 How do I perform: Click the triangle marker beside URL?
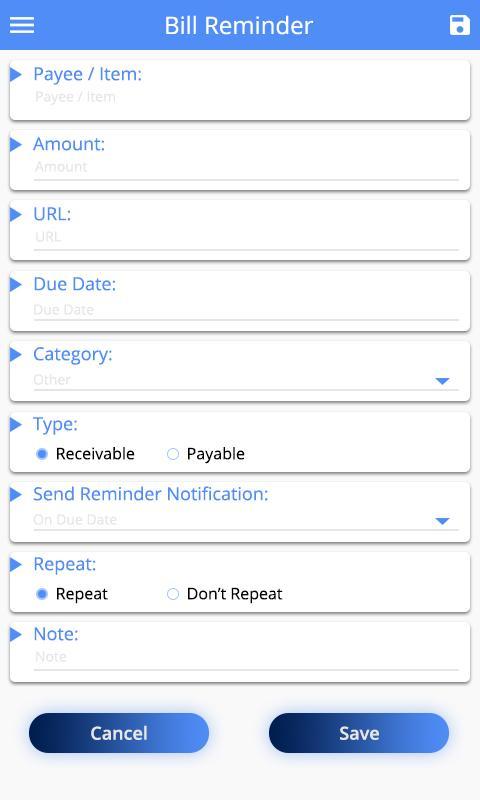pos(16,214)
